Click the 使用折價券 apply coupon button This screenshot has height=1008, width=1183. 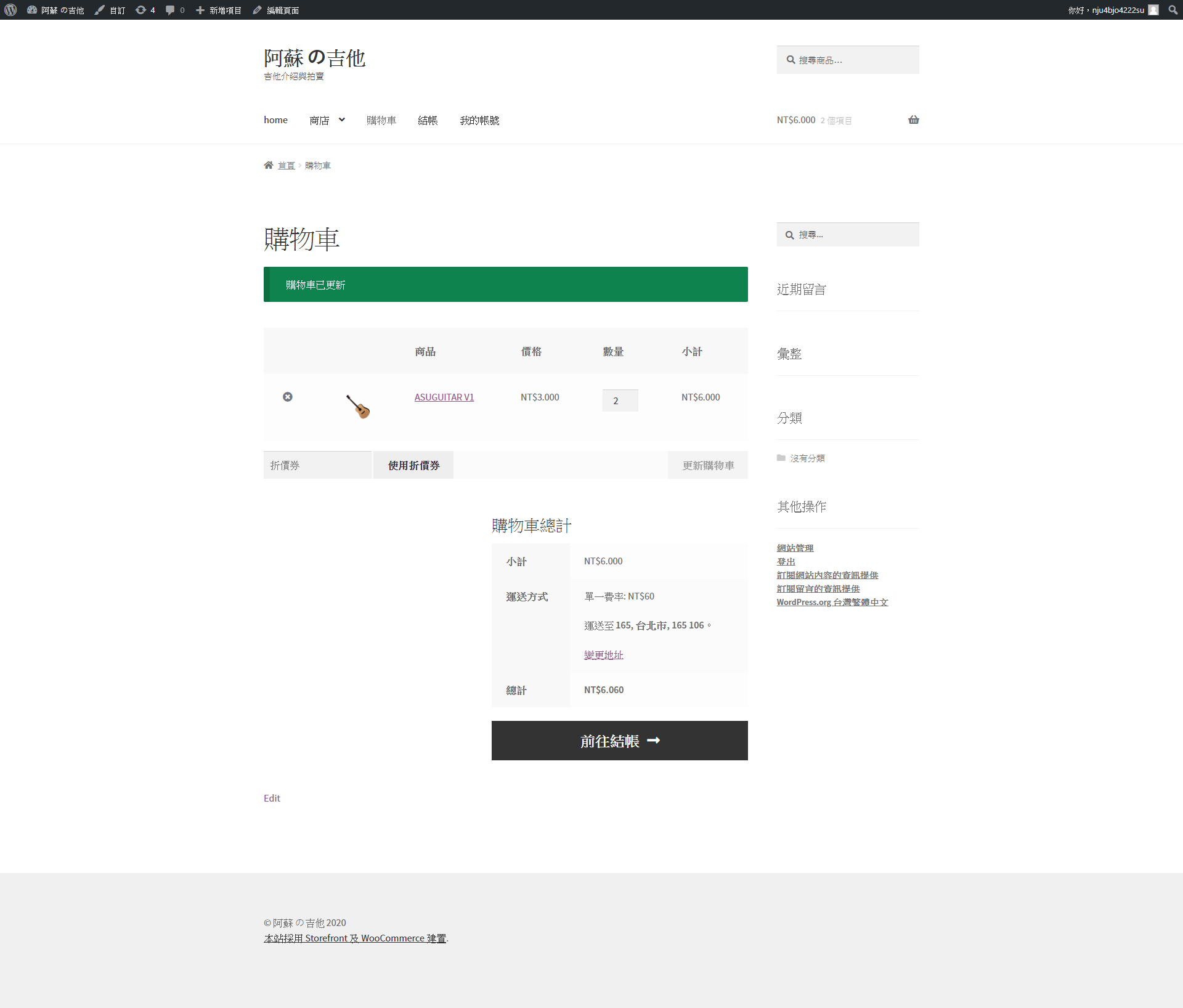pyautogui.click(x=413, y=465)
